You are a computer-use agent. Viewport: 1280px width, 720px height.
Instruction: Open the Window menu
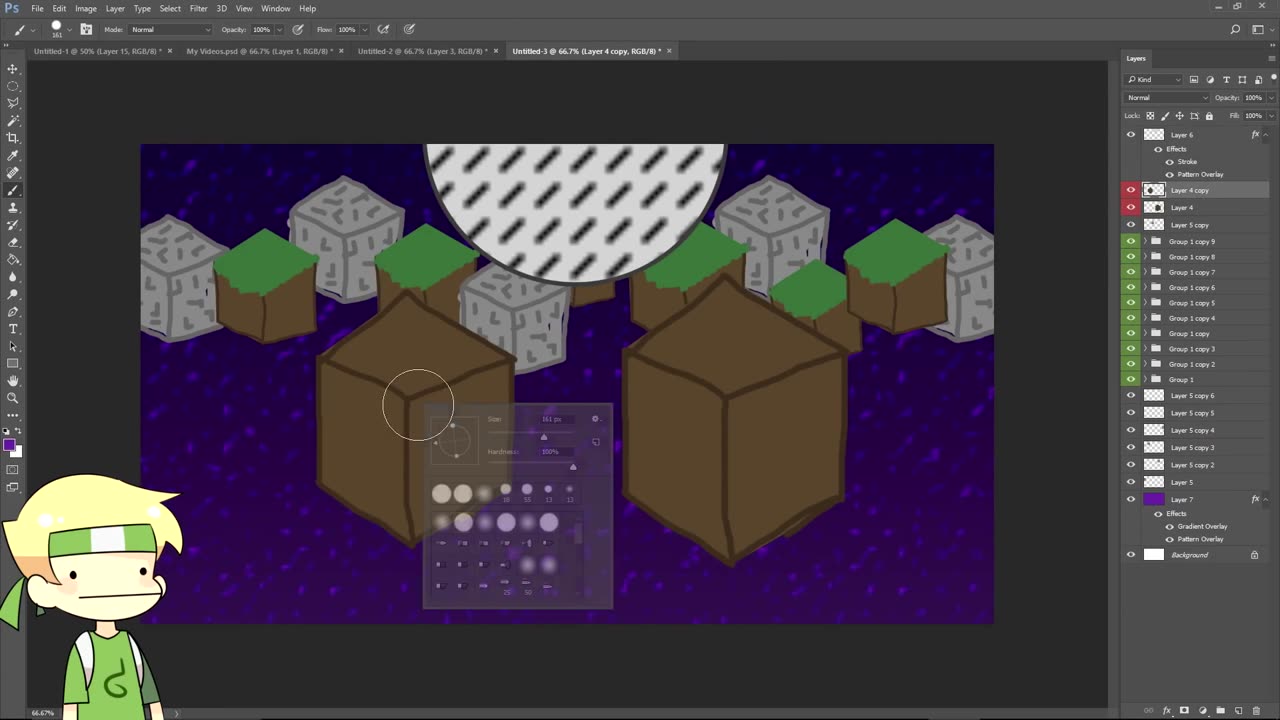275,8
